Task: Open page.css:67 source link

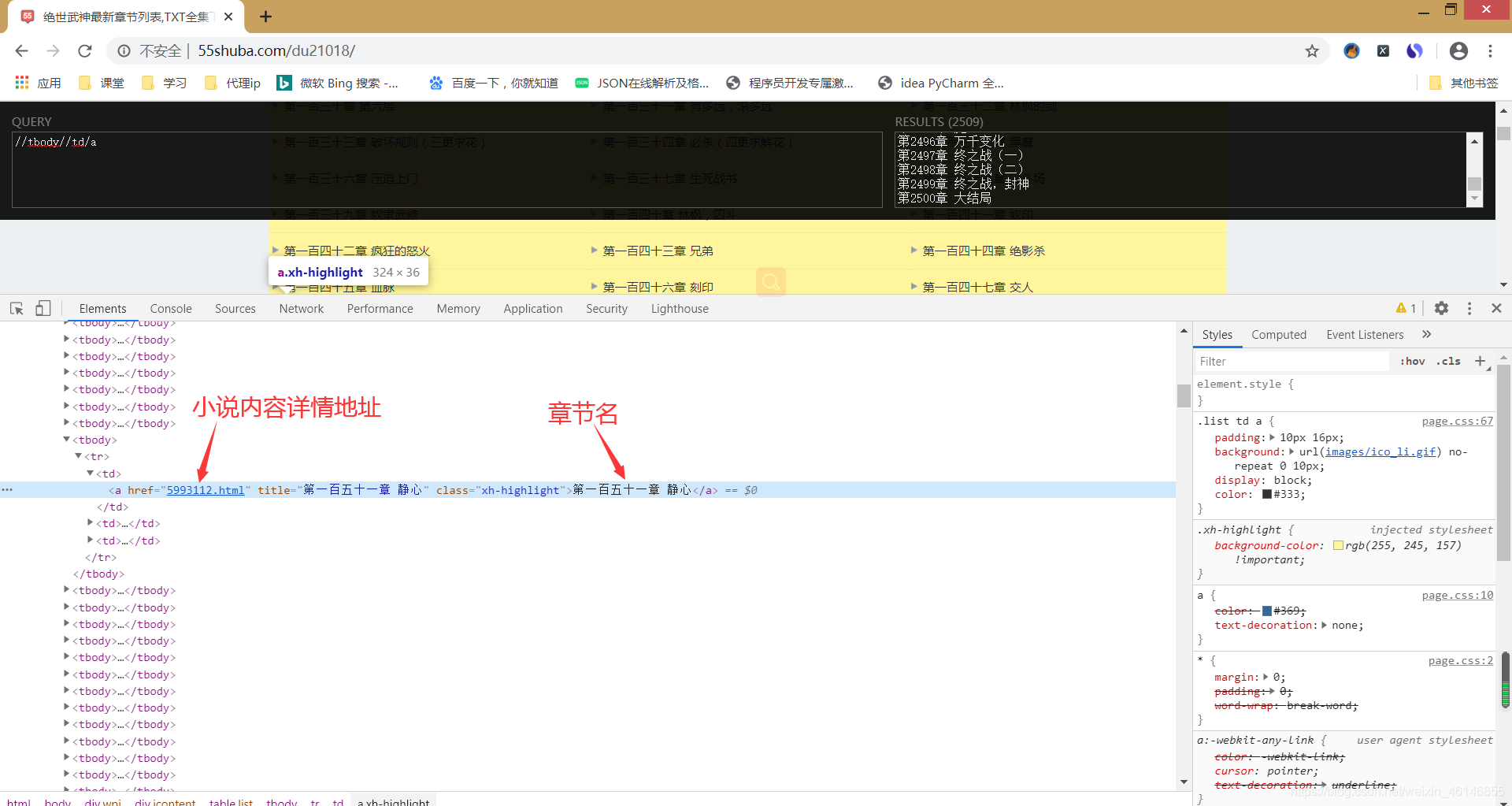Action: pyautogui.click(x=1457, y=422)
